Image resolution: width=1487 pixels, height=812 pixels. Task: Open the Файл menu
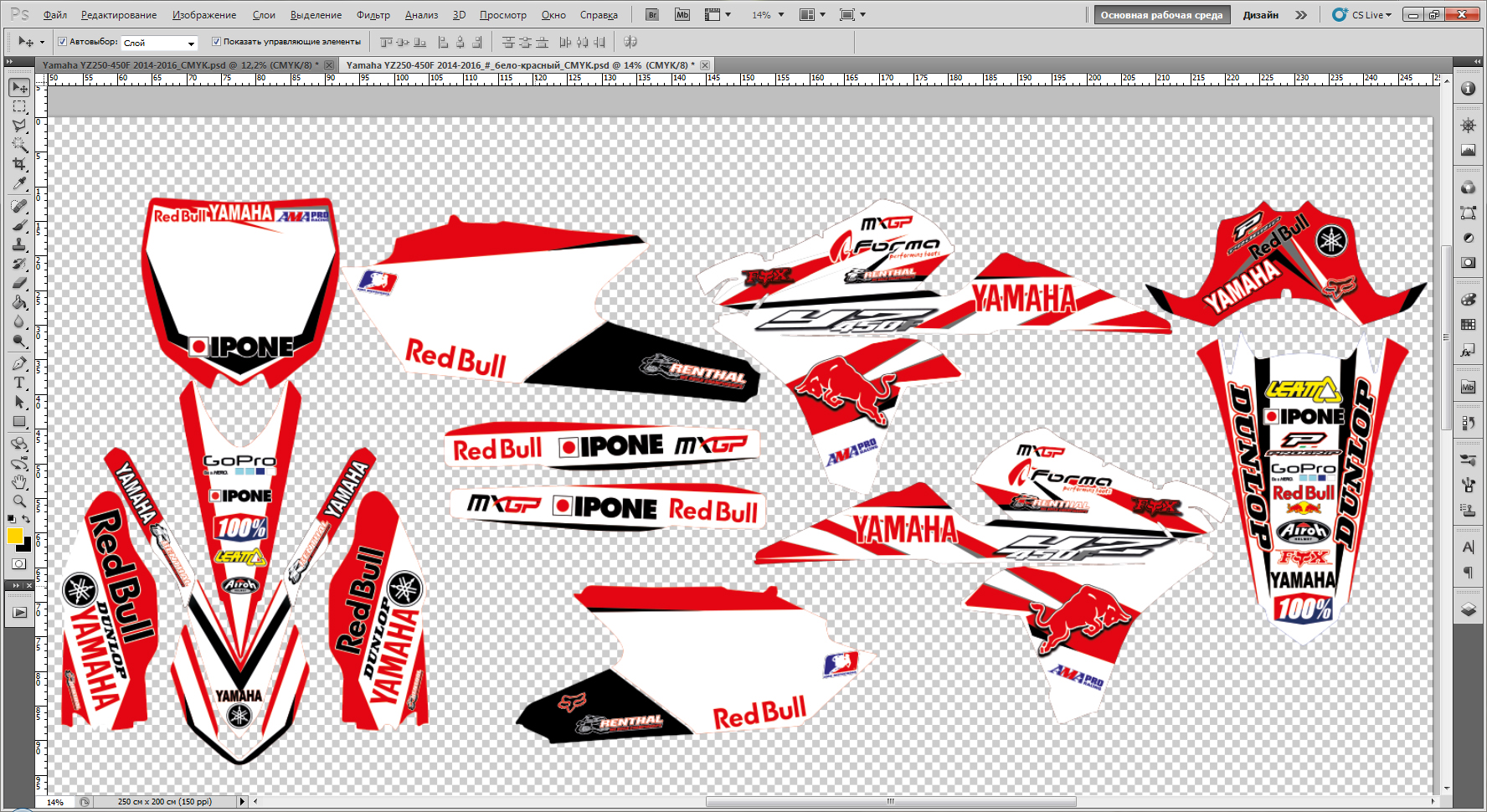55,15
